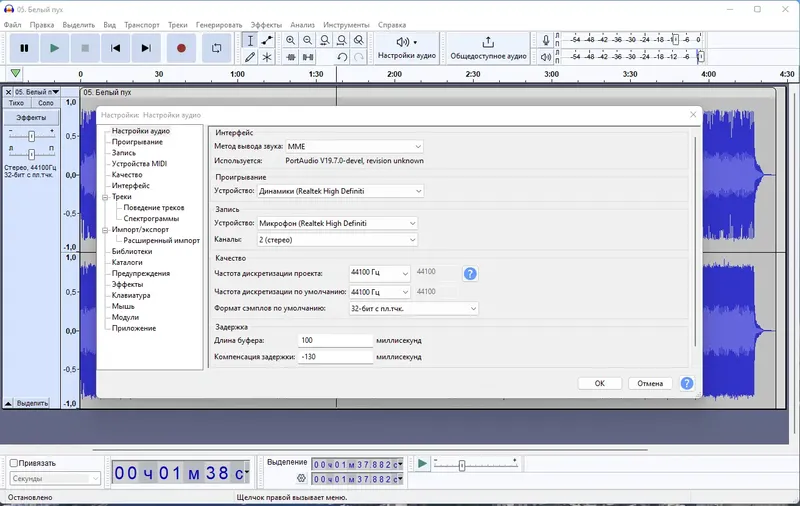
Task: Select the Selection (I-beam) tool
Action: [x=250, y=40]
